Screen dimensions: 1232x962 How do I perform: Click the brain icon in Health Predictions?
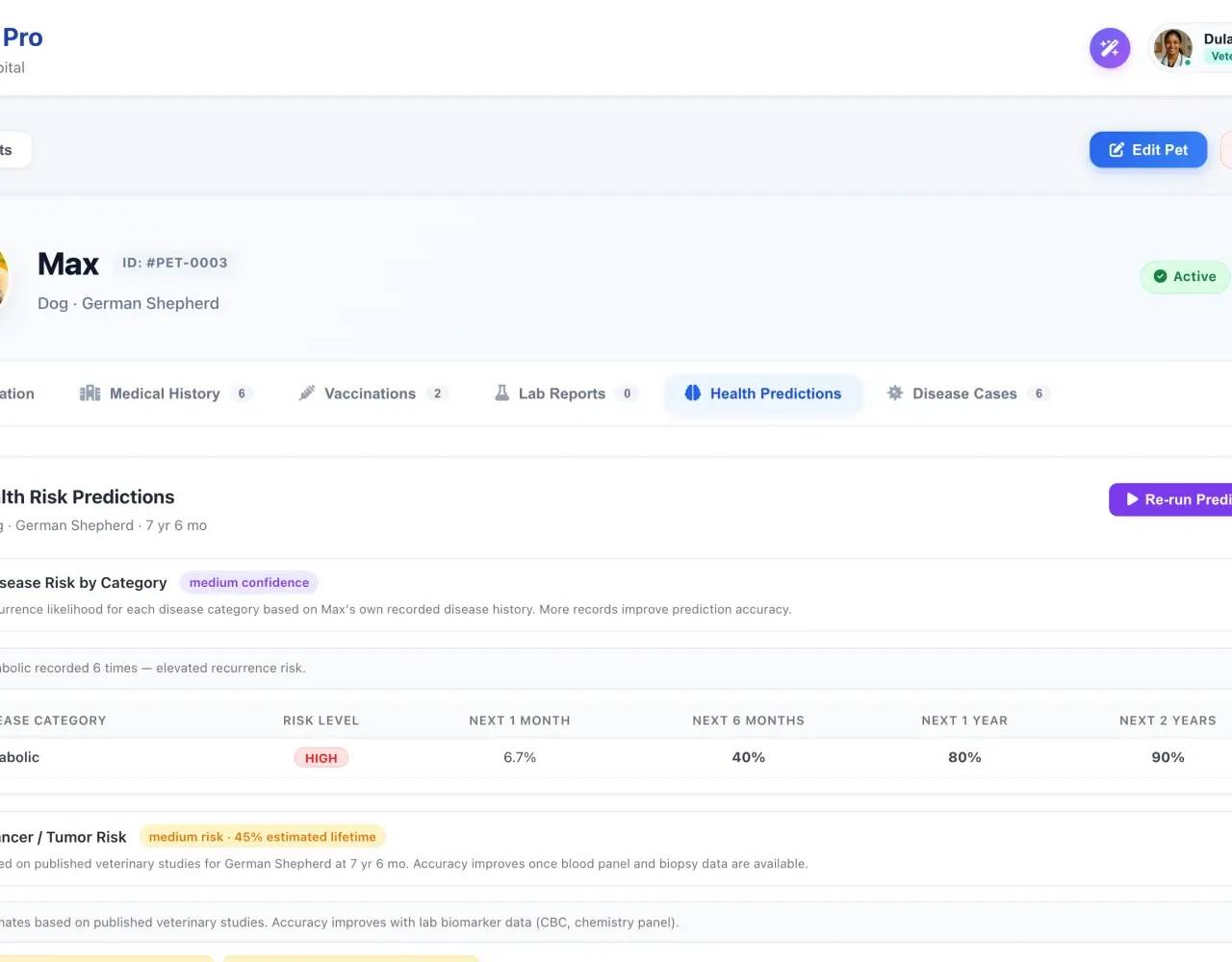(x=693, y=392)
